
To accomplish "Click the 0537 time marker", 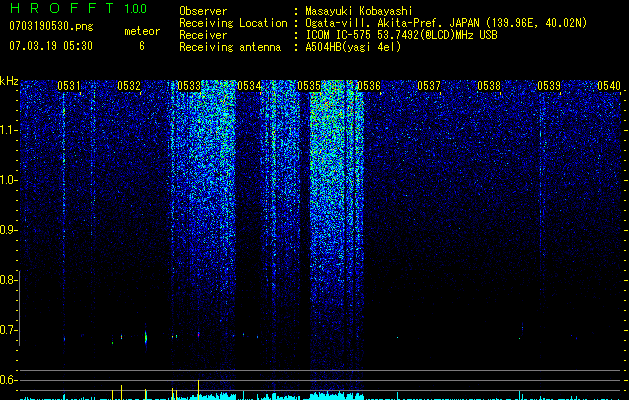I will coord(429,86).
